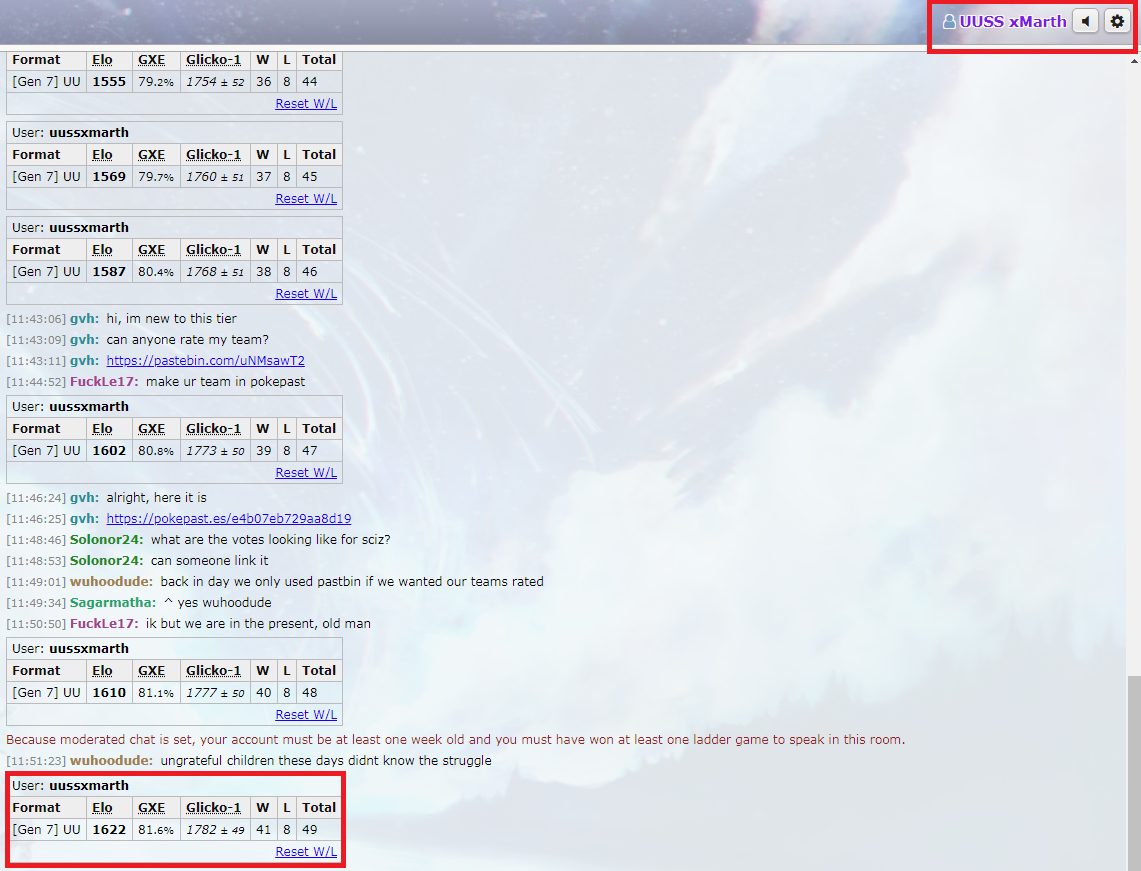Click the Elo value 1569
This screenshot has width=1141, height=871.
coord(109,176)
